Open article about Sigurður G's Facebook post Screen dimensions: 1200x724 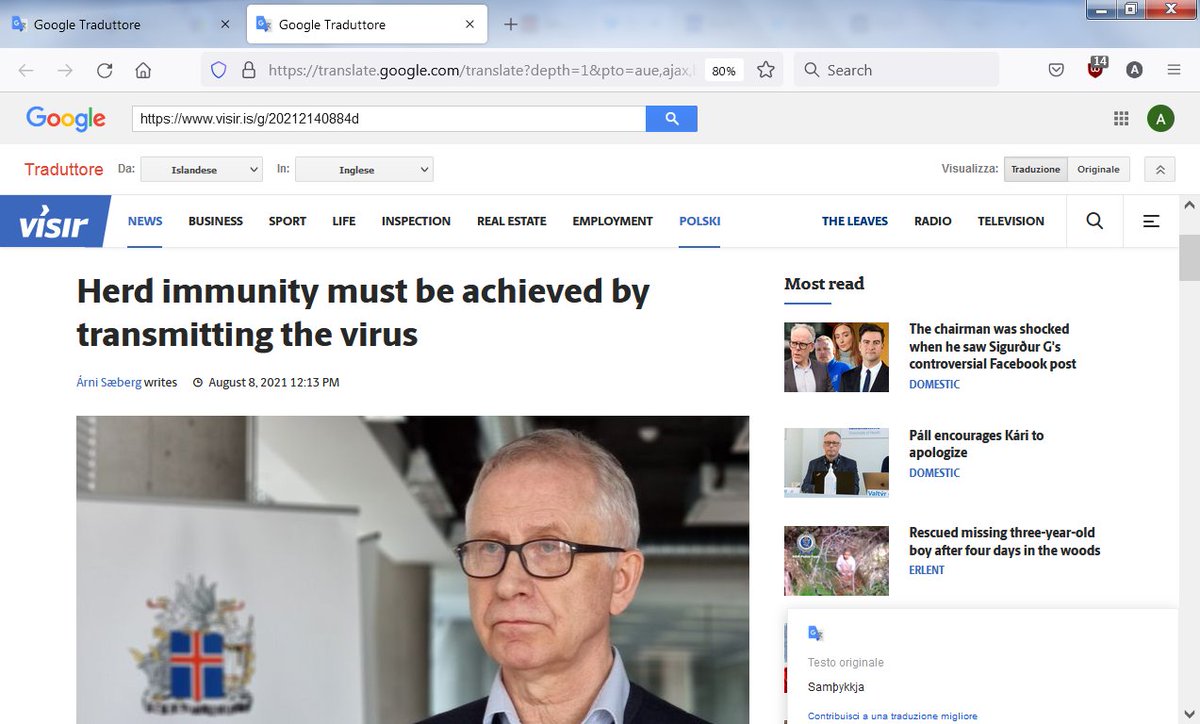click(x=993, y=346)
